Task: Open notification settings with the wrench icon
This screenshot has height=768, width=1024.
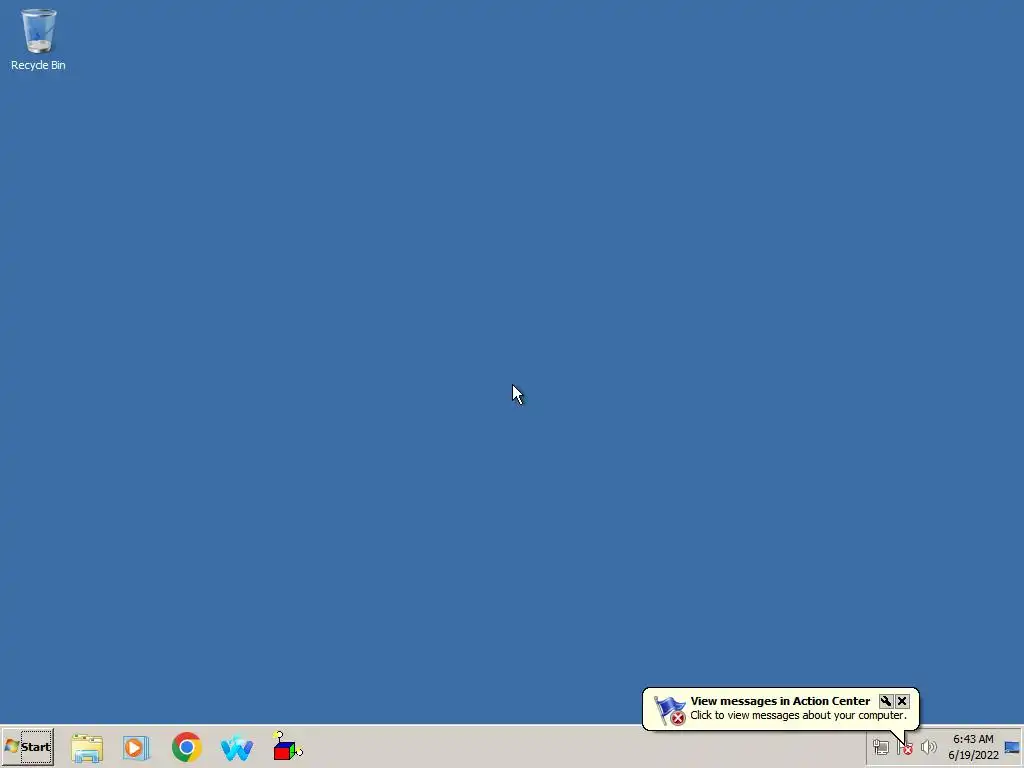Action: click(x=886, y=701)
